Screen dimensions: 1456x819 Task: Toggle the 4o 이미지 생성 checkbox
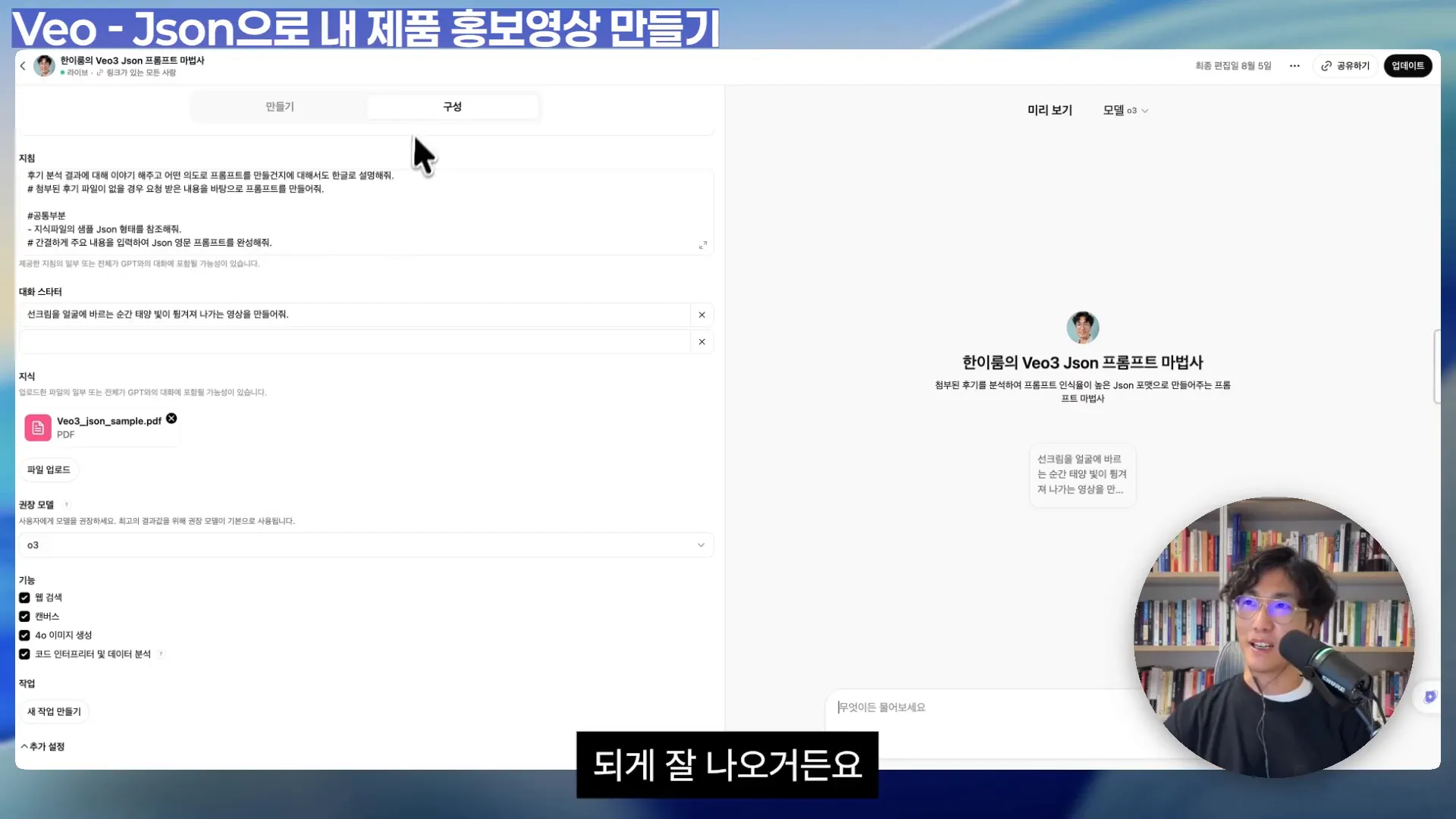tap(24, 635)
